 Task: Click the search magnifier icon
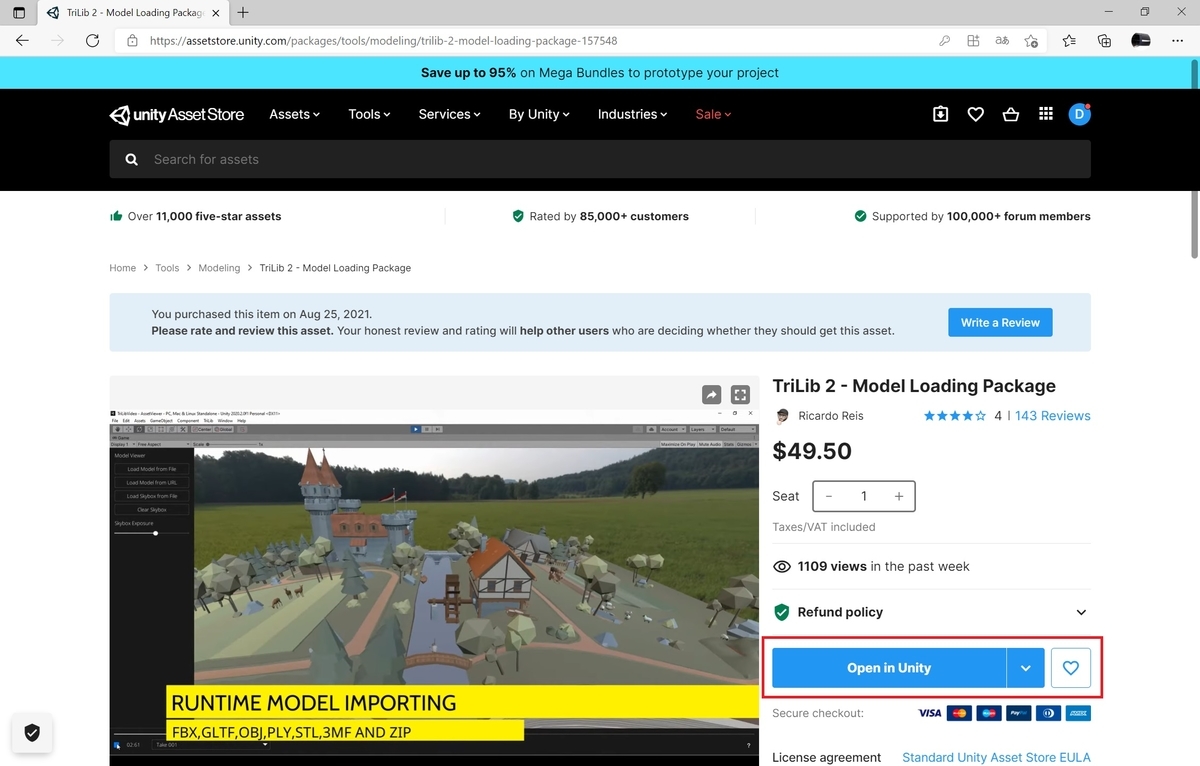pos(131,159)
